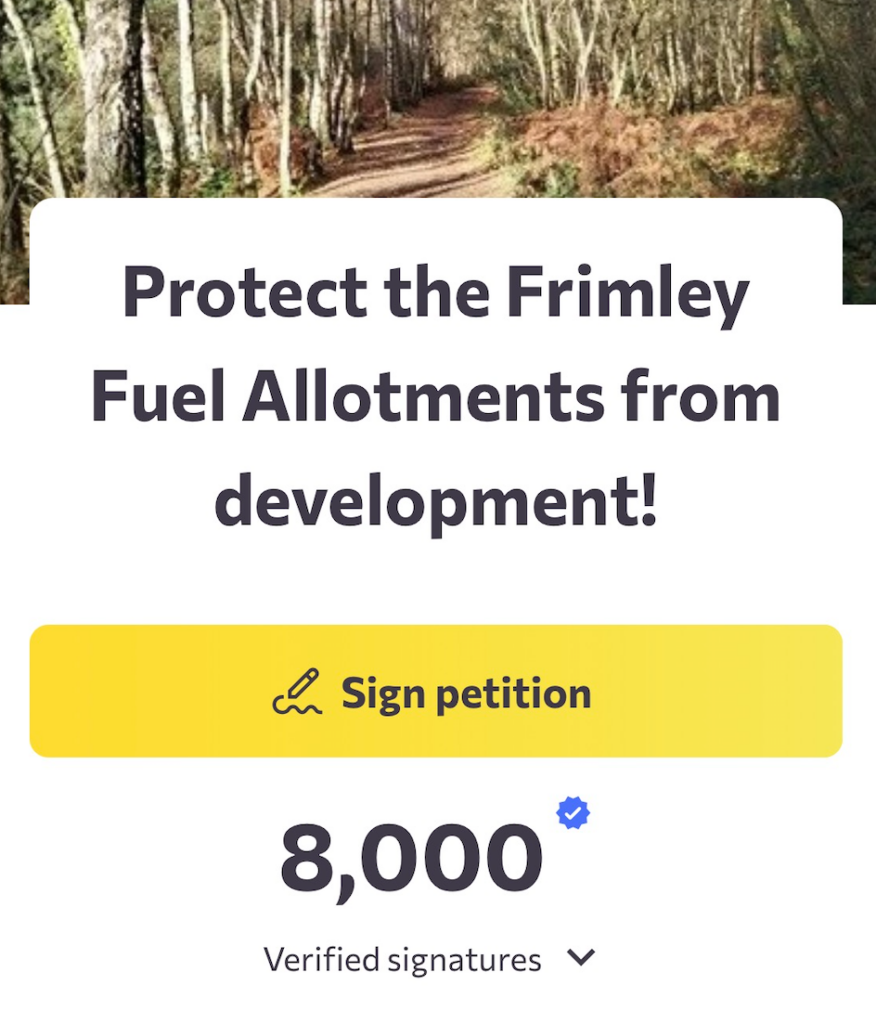Expand the Verified signatures chevron arrow
This screenshot has height=1024, width=876.
(580, 958)
